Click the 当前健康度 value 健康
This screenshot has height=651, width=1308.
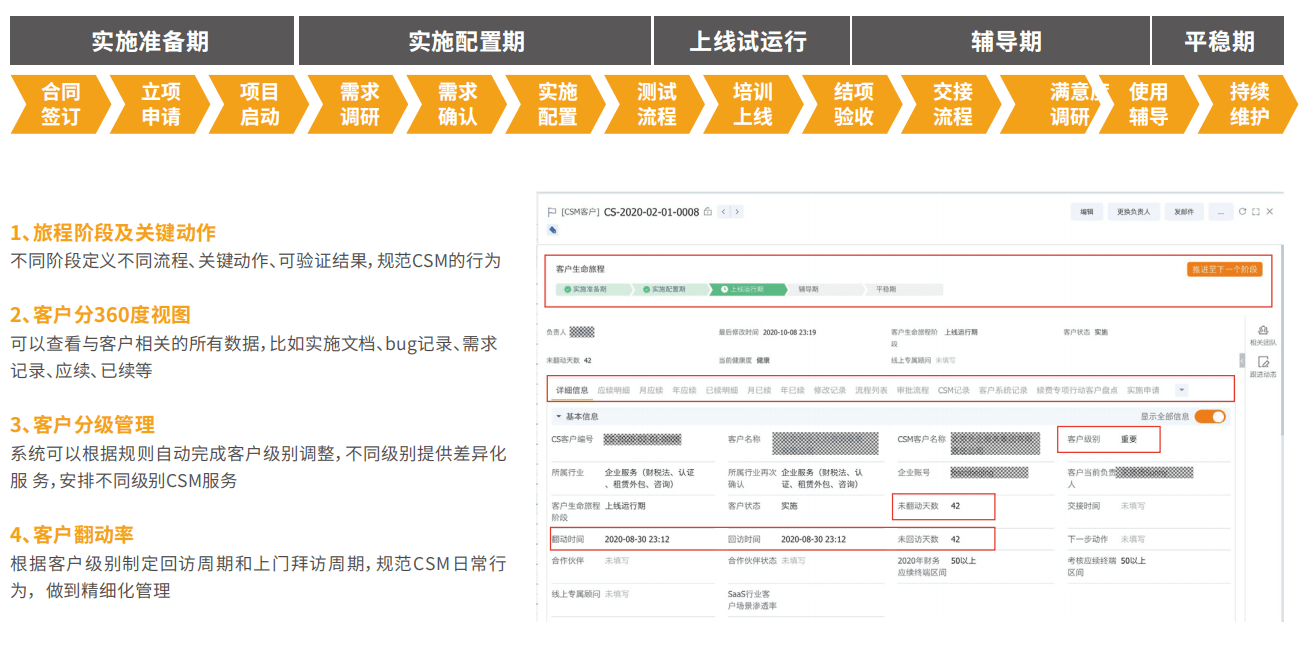click(x=762, y=360)
